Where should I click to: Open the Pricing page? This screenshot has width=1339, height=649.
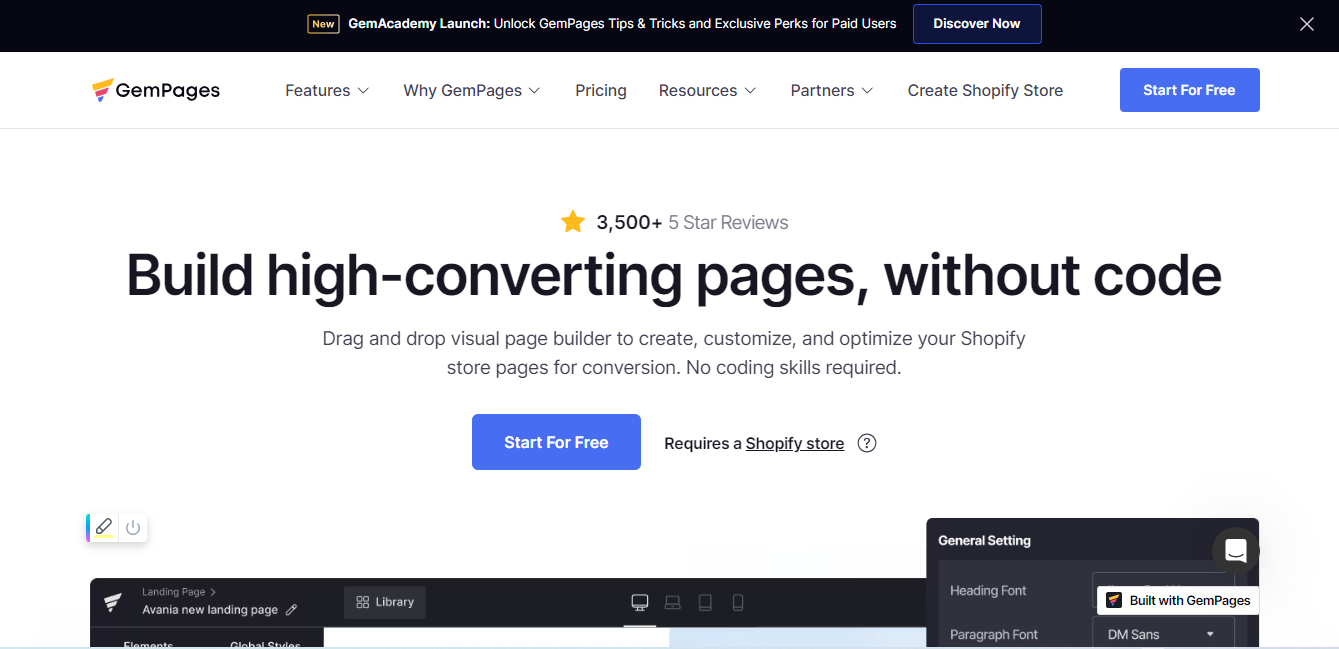point(601,90)
